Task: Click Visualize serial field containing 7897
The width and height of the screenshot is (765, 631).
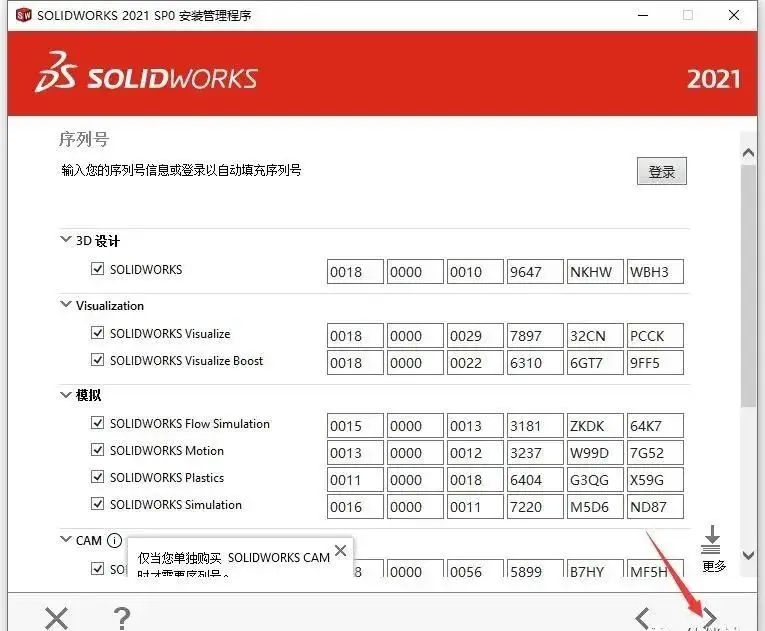Action: [x=535, y=336]
